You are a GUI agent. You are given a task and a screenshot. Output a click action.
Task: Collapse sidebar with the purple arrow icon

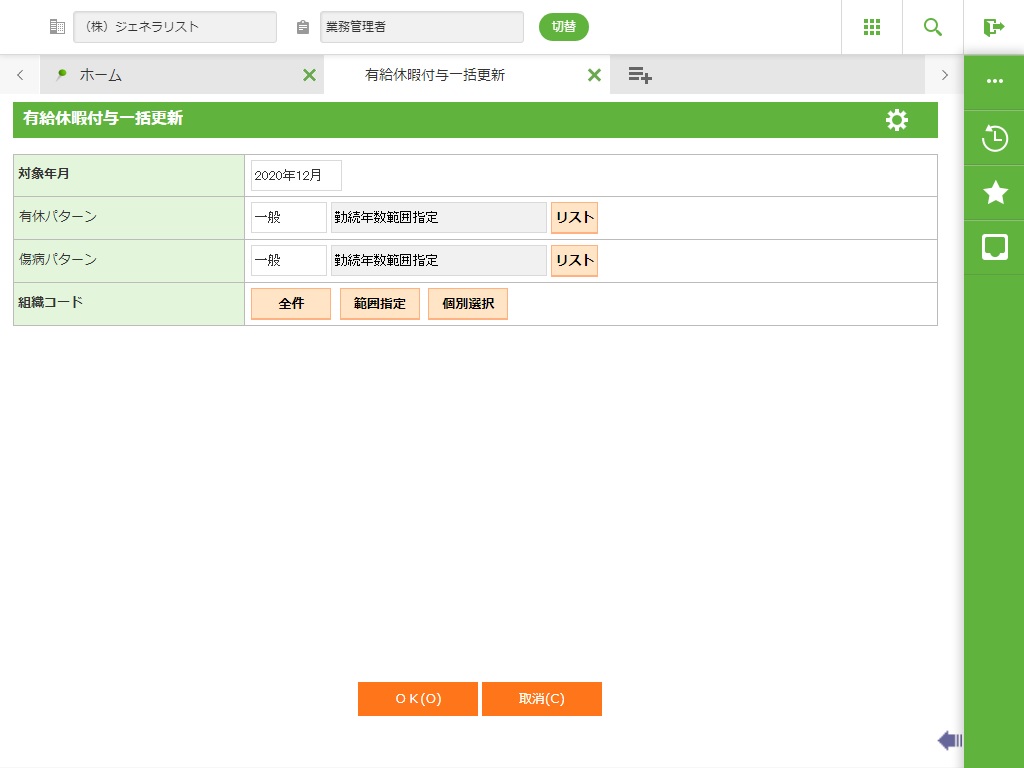[949, 740]
